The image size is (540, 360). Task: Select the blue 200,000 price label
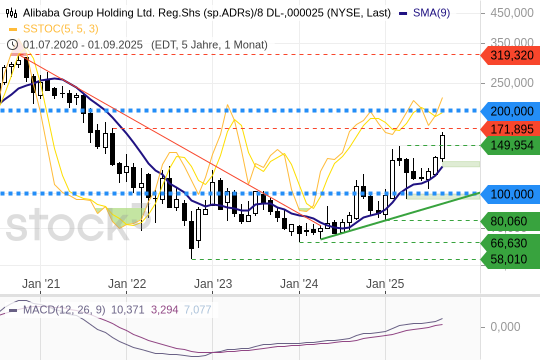pyautogui.click(x=510, y=111)
